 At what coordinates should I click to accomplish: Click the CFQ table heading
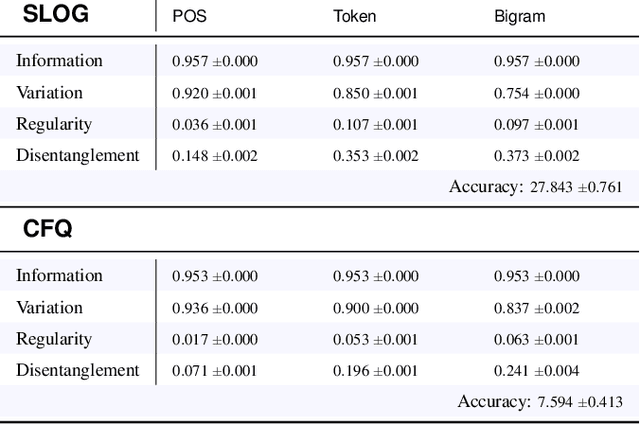[48, 229]
